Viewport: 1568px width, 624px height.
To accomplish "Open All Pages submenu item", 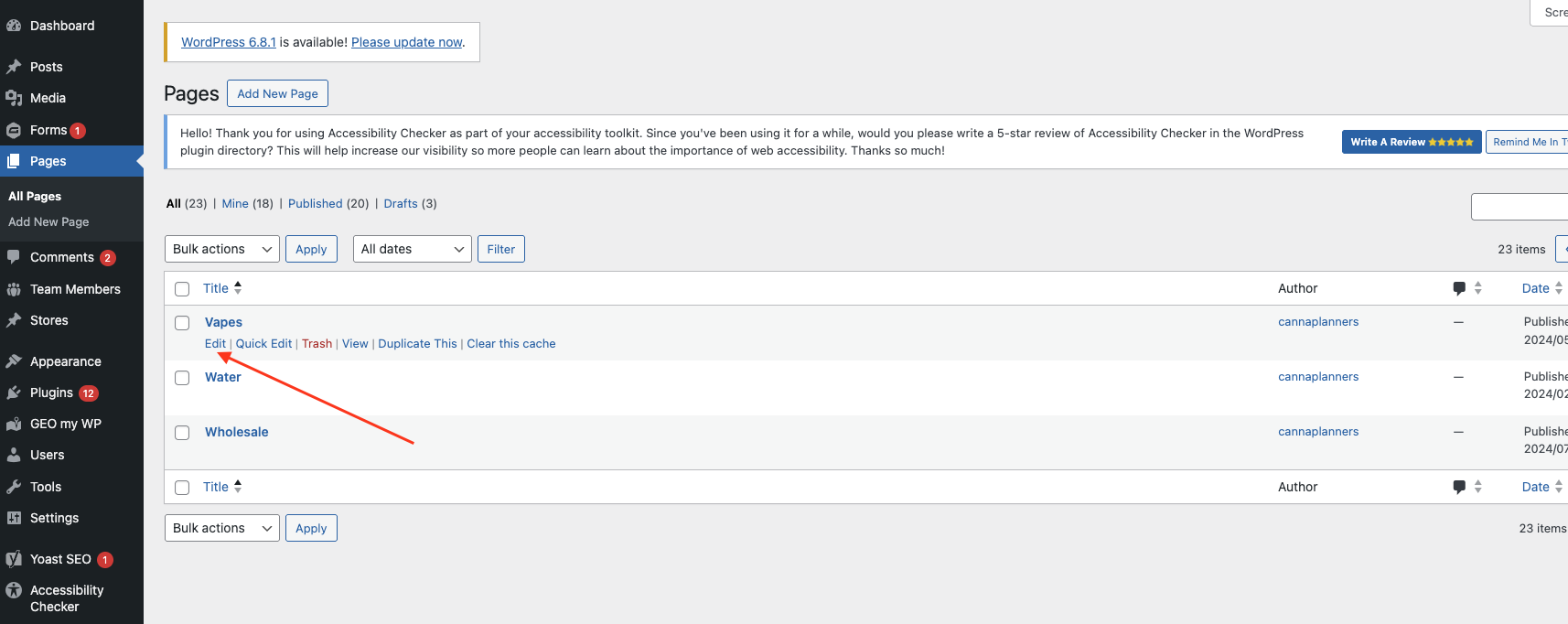I will coord(35,196).
